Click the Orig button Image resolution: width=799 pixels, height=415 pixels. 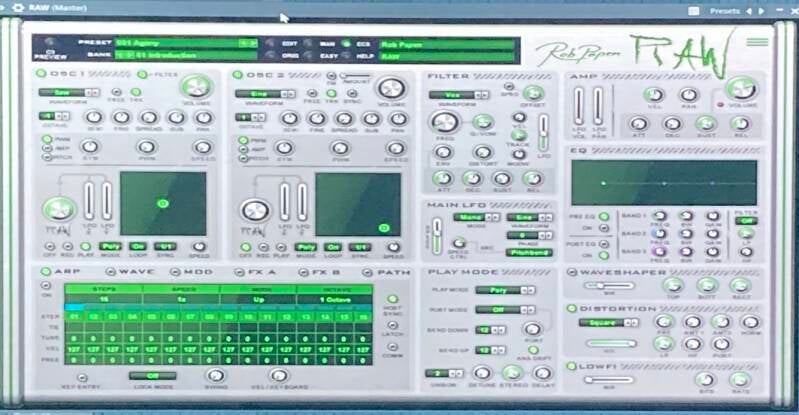pyautogui.click(x=270, y=55)
